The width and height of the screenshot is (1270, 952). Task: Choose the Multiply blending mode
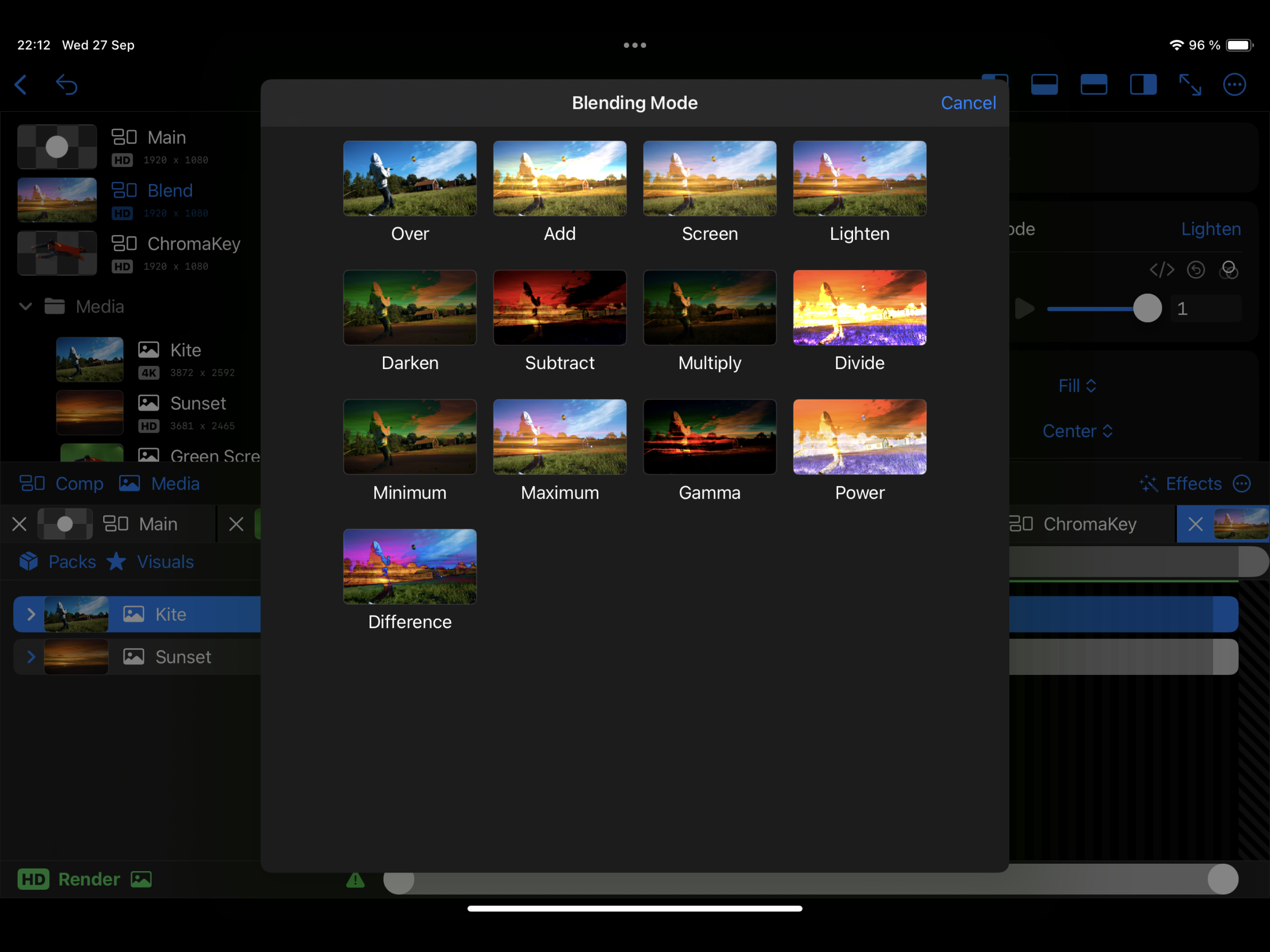pyautogui.click(x=710, y=308)
